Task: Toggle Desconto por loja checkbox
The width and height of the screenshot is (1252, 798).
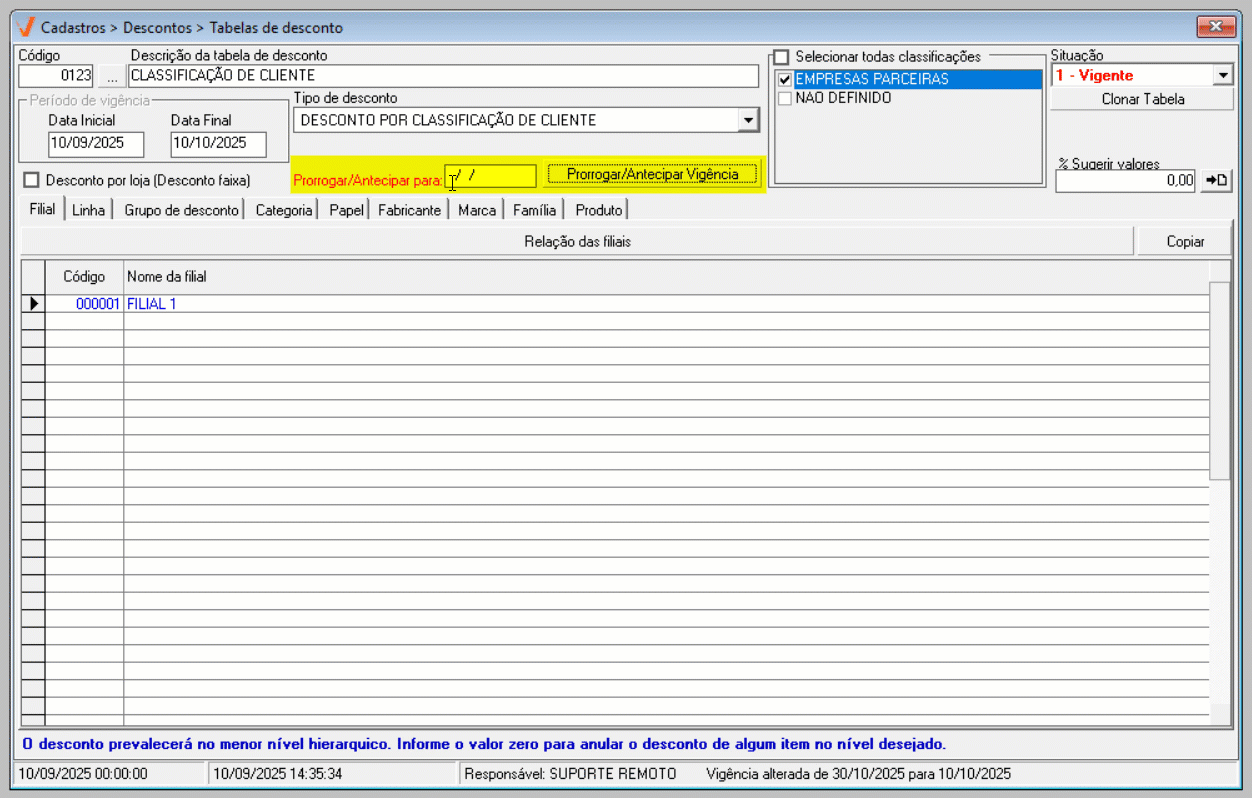Action: [x=31, y=180]
